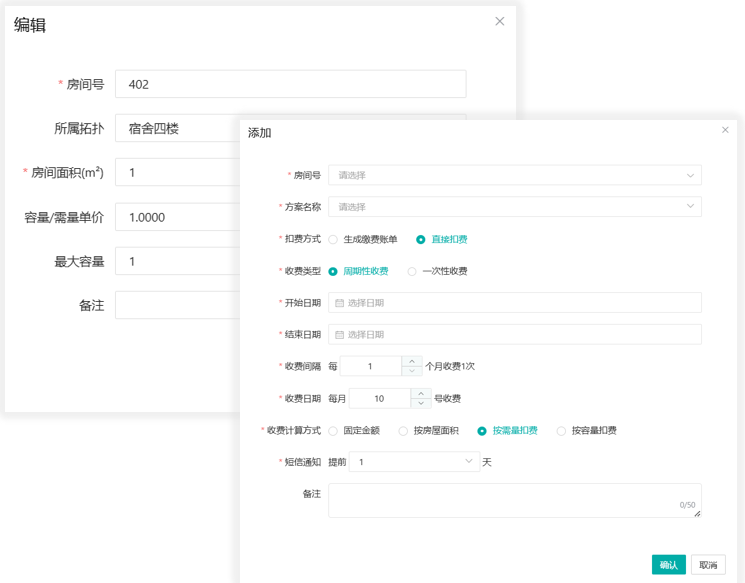745x583 pixels.
Task: Increase 收费日期 day with up arrow
Action: 419,393
